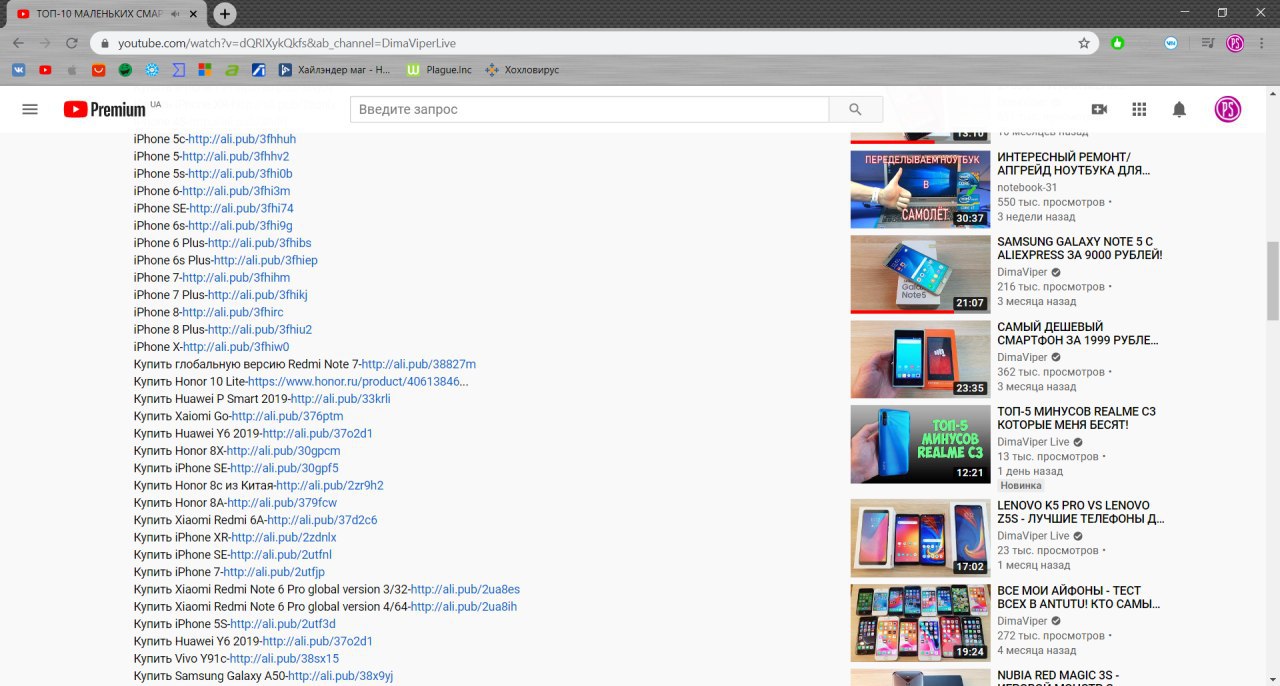Click the green thumbs-up extension icon
The image size is (1280, 686).
click(x=1117, y=43)
